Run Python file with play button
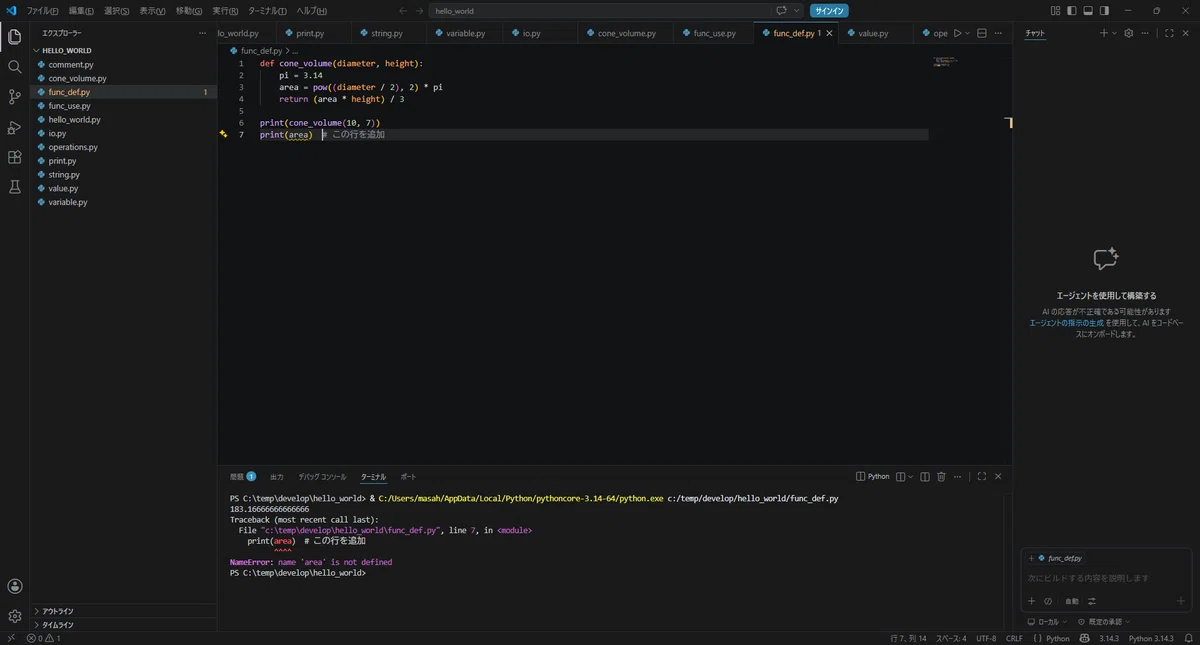The image size is (1200, 645). 957,33
